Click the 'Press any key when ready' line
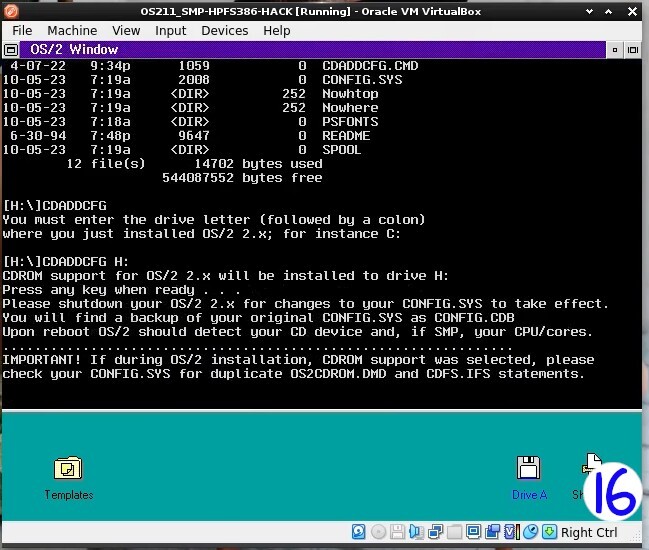This screenshot has height=550, width=649. click(121, 290)
